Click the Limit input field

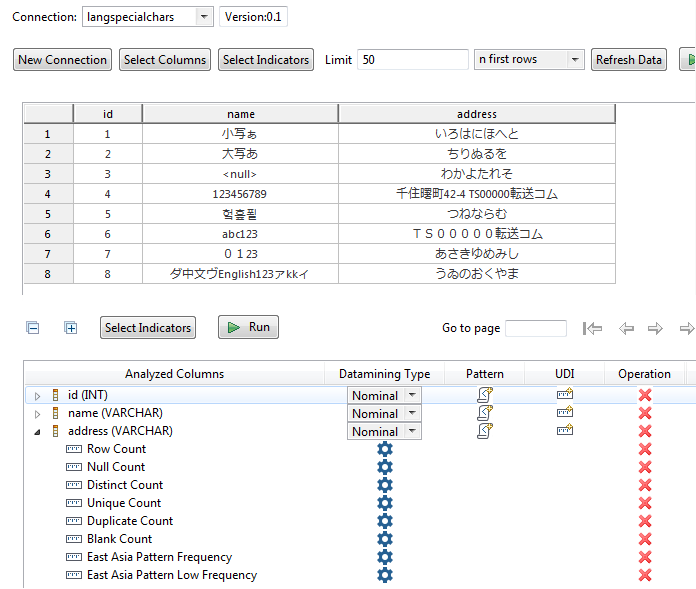point(412,60)
